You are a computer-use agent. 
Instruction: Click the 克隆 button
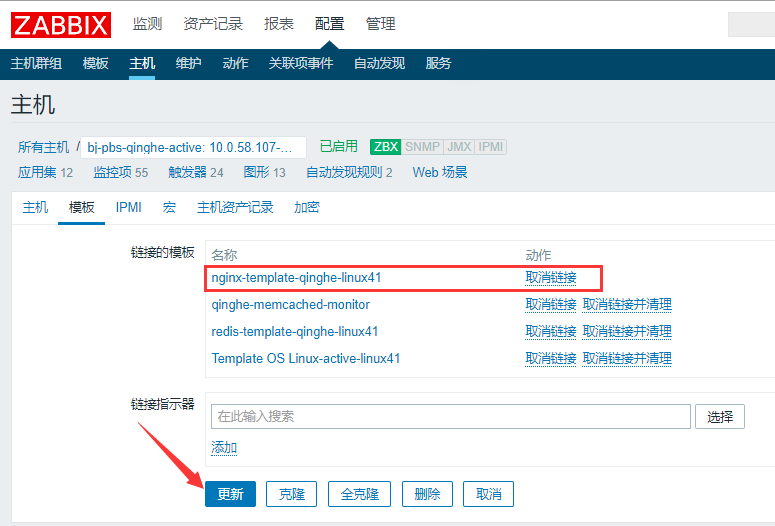click(x=292, y=494)
